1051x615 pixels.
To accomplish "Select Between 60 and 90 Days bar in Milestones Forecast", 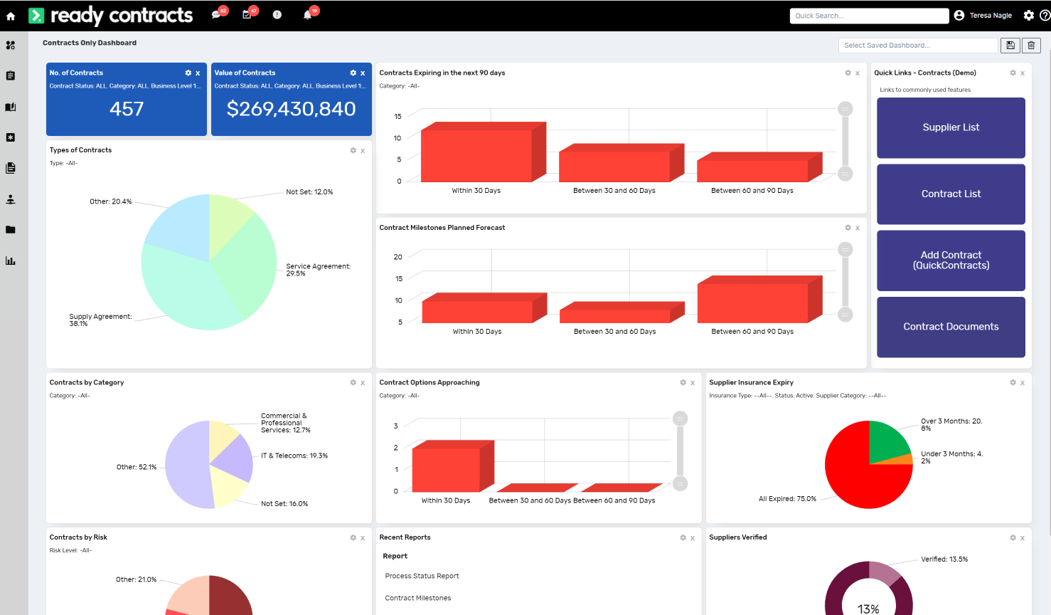I will tap(759, 299).
